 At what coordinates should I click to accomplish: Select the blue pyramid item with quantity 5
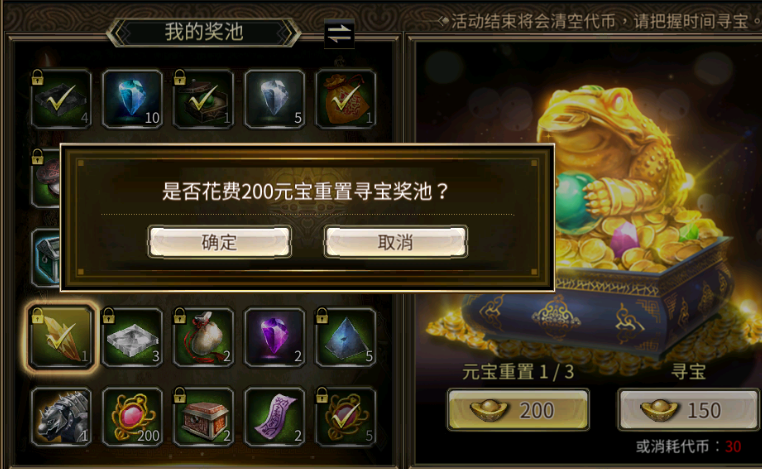pyautogui.click(x=346, y=337)
